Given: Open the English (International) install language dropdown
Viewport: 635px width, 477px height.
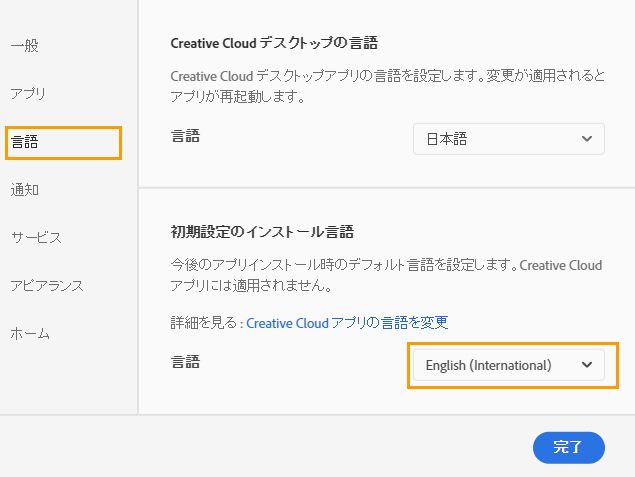Looking at the screenshot, I should (x=509, y=365).
